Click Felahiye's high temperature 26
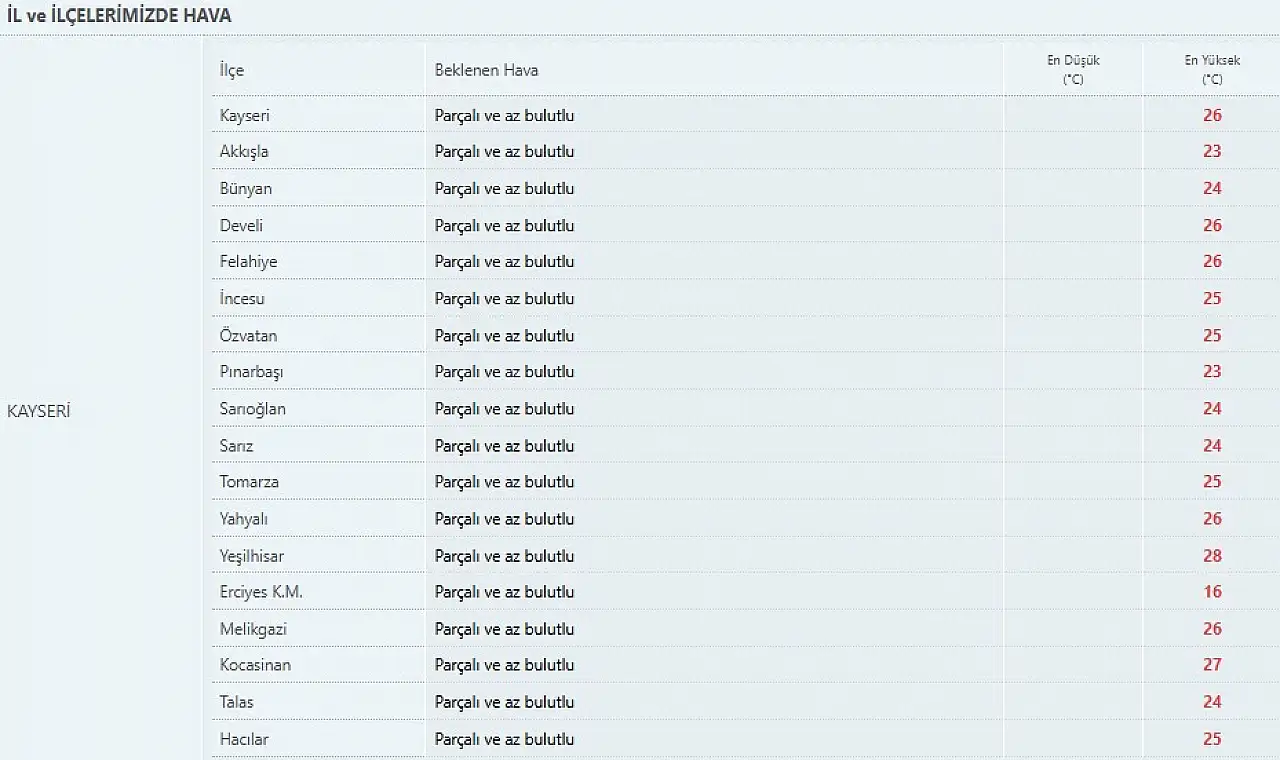This screenshot has width=1280, height=760. point(1212,262)
